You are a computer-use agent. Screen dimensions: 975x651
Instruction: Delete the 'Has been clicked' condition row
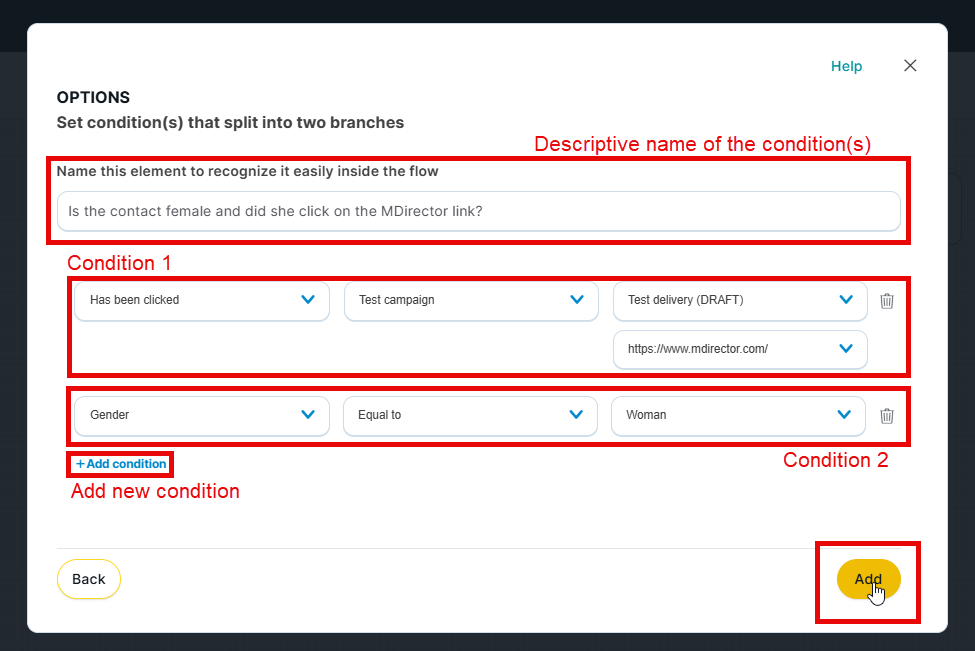(x=887, y=301)
